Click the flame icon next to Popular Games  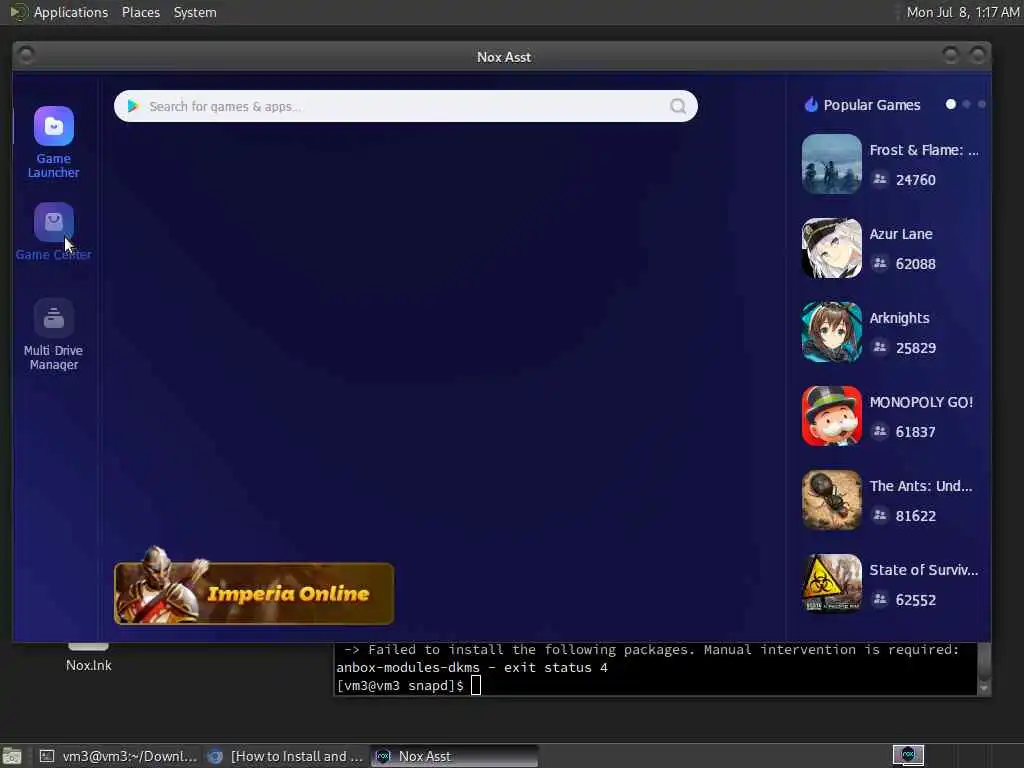tap(811, 104)
